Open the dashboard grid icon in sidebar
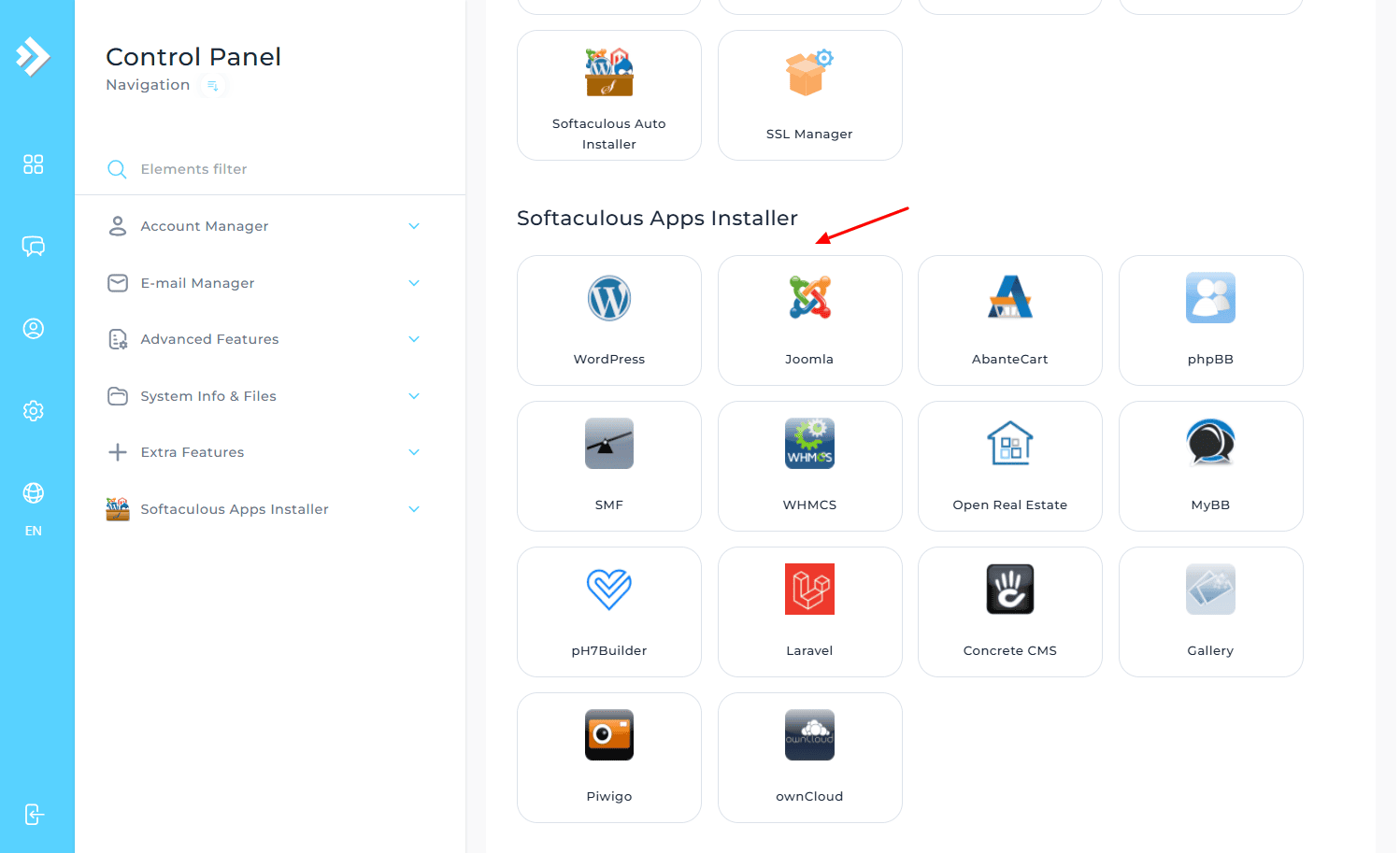The image size is (1400, 853). coord(34,164)
